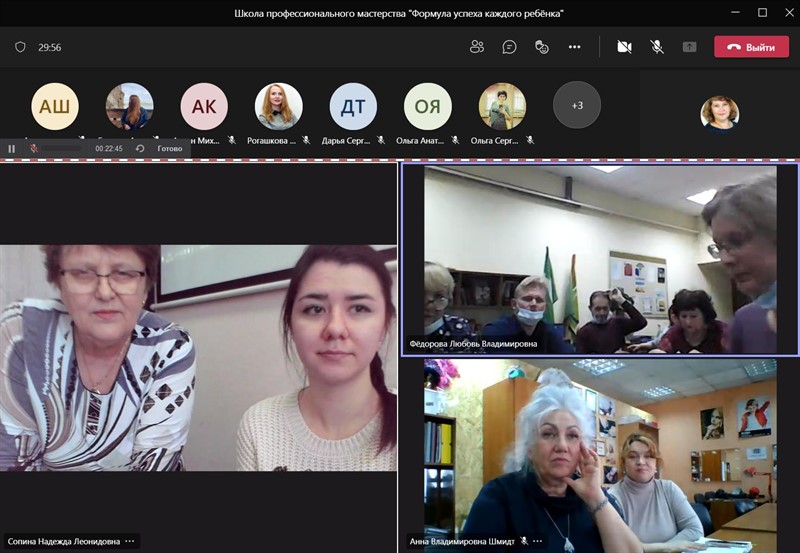Select Фёдорова Любовь Владимировна video tile

[600, 258]
